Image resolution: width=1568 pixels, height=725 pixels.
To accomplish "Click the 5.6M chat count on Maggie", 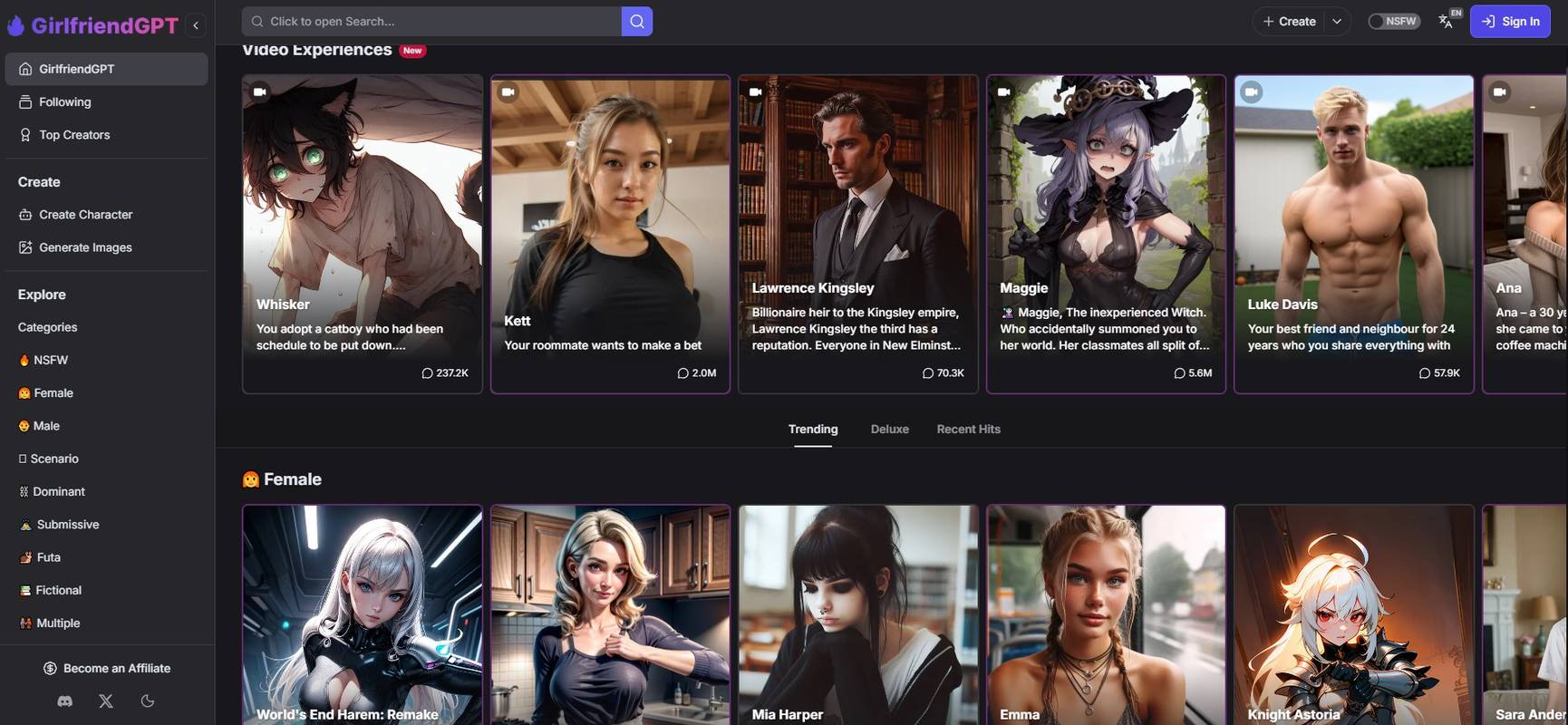I will pos(1193,372).
